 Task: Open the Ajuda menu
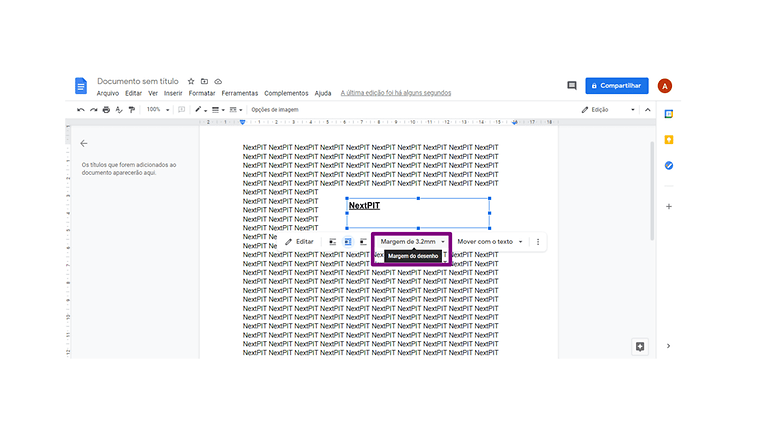click(x=323, y=93)
